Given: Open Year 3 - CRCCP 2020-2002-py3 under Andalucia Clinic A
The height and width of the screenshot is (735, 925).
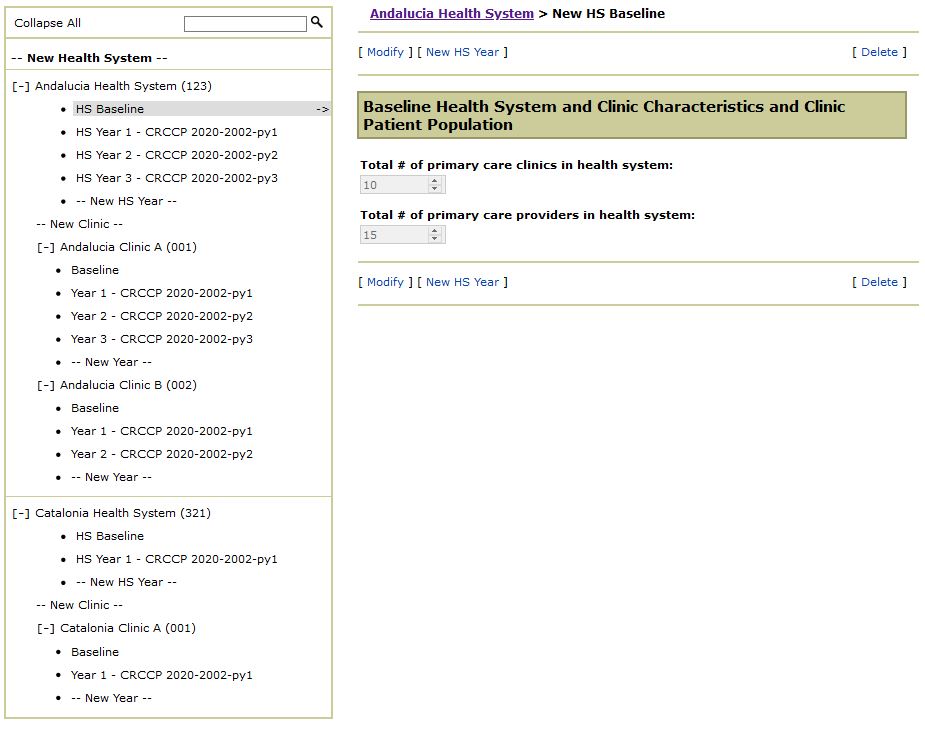Looking at the screenshot, I should (x=162, y=339).
